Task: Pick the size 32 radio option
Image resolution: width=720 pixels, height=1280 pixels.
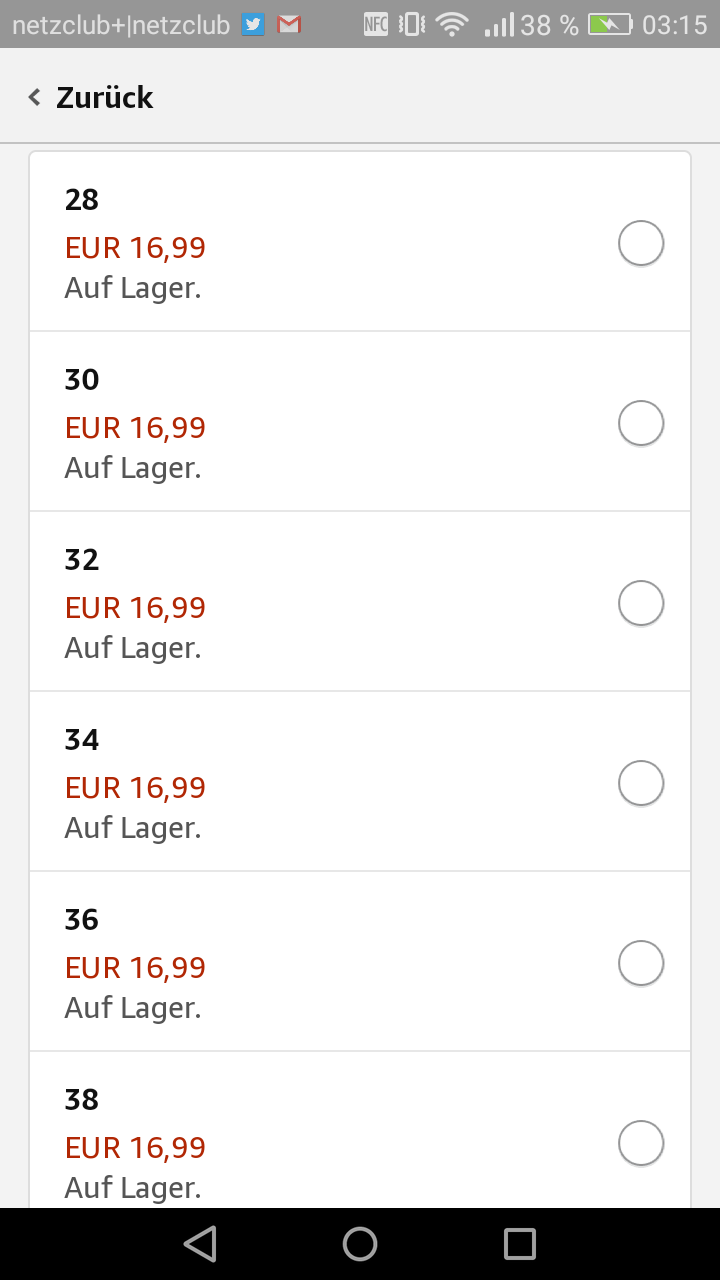Action: click(x=641, y=603)
